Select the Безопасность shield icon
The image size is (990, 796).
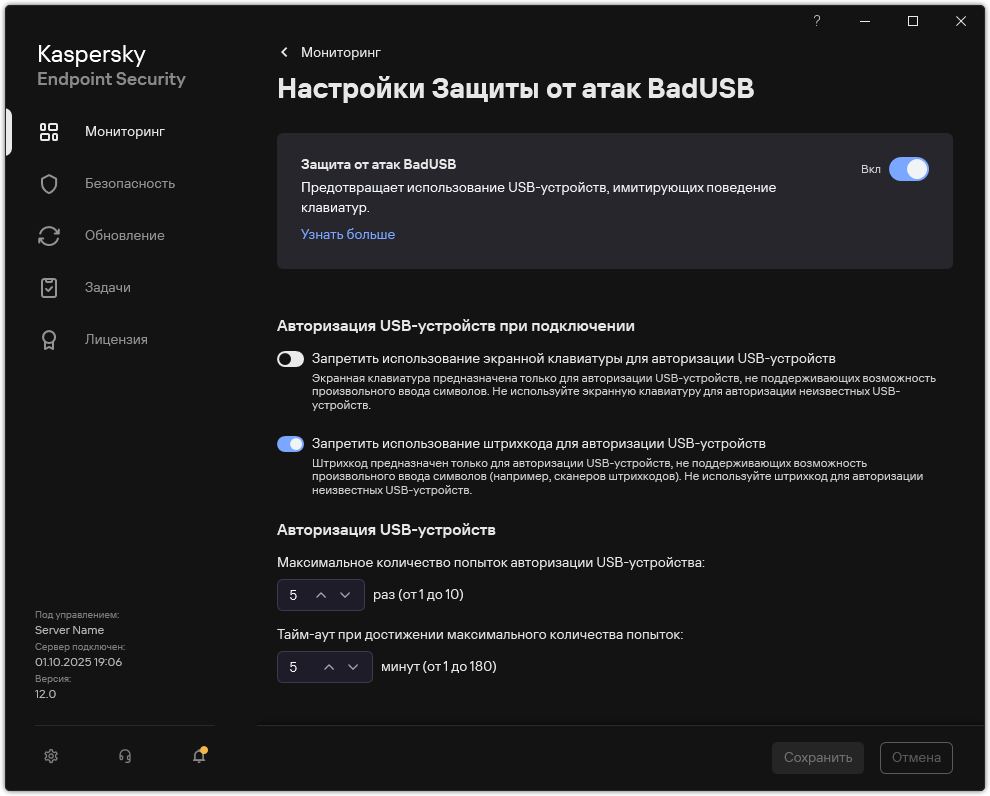(48, 183)
